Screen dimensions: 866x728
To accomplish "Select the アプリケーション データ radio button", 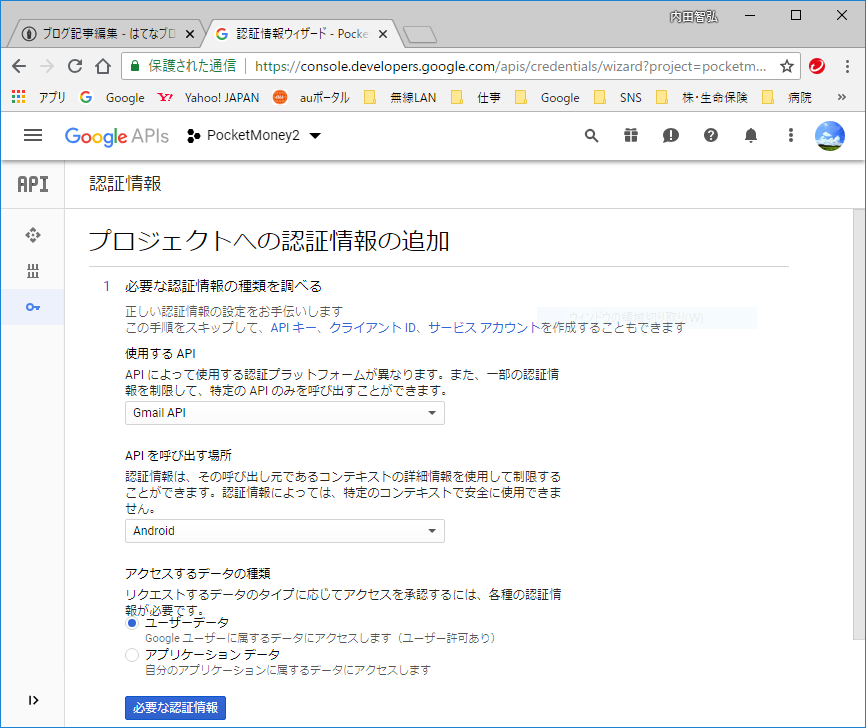I will 131,655.
